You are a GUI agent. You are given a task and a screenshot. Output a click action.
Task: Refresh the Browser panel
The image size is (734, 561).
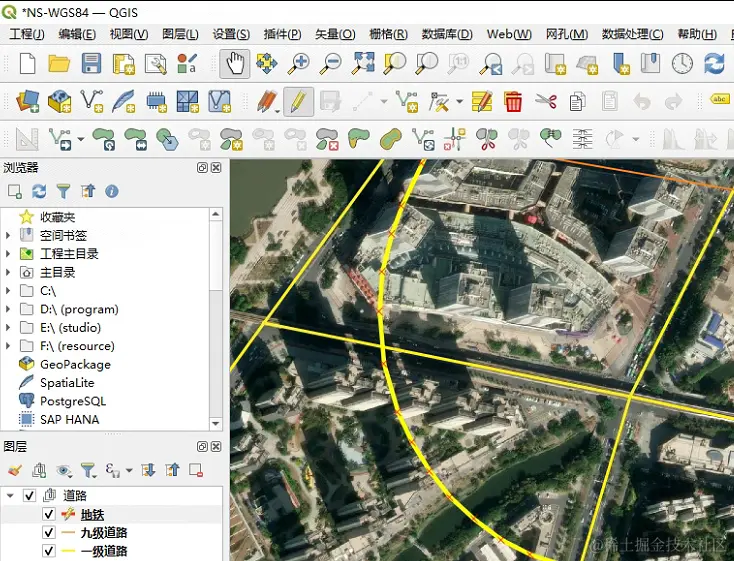pos(39,191)
